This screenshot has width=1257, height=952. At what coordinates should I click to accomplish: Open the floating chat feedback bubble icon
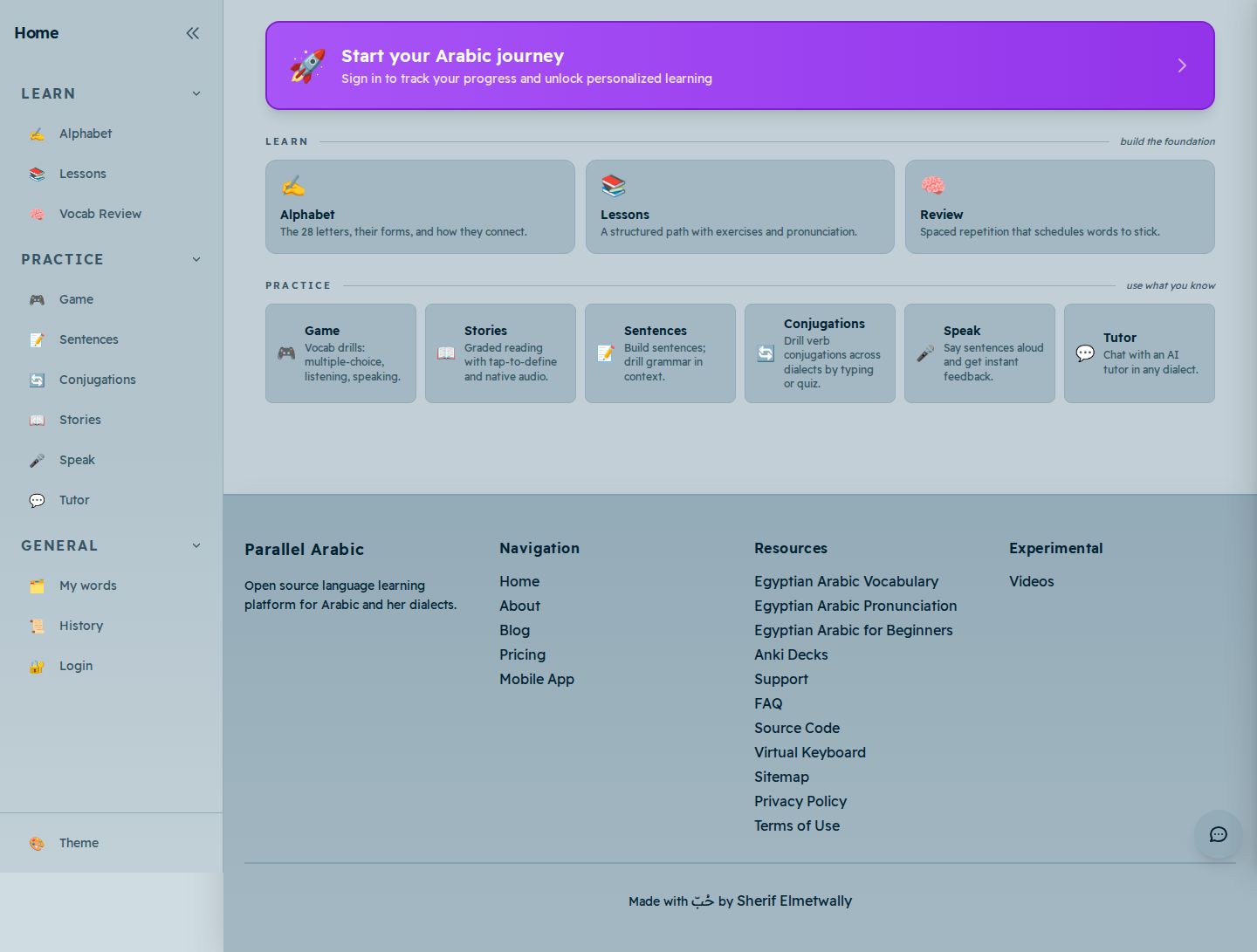coord(1218,834)
